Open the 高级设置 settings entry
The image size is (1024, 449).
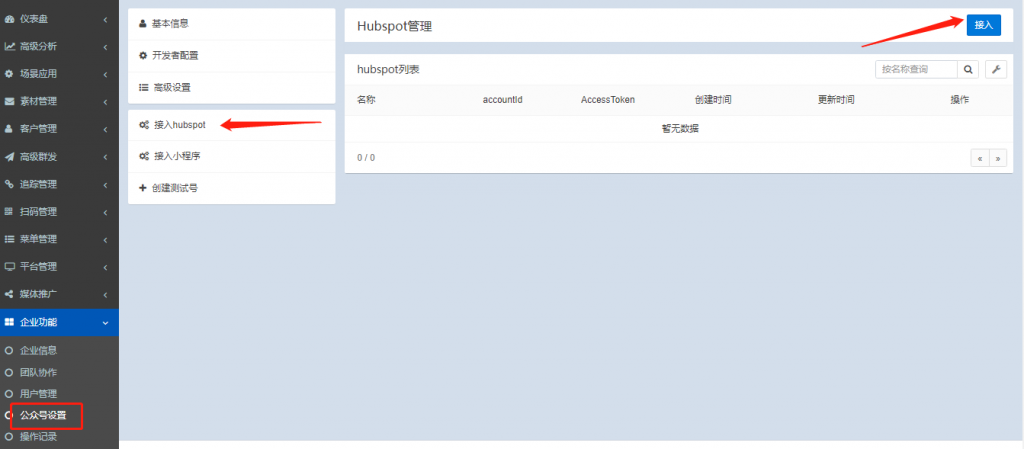(232, 87)
